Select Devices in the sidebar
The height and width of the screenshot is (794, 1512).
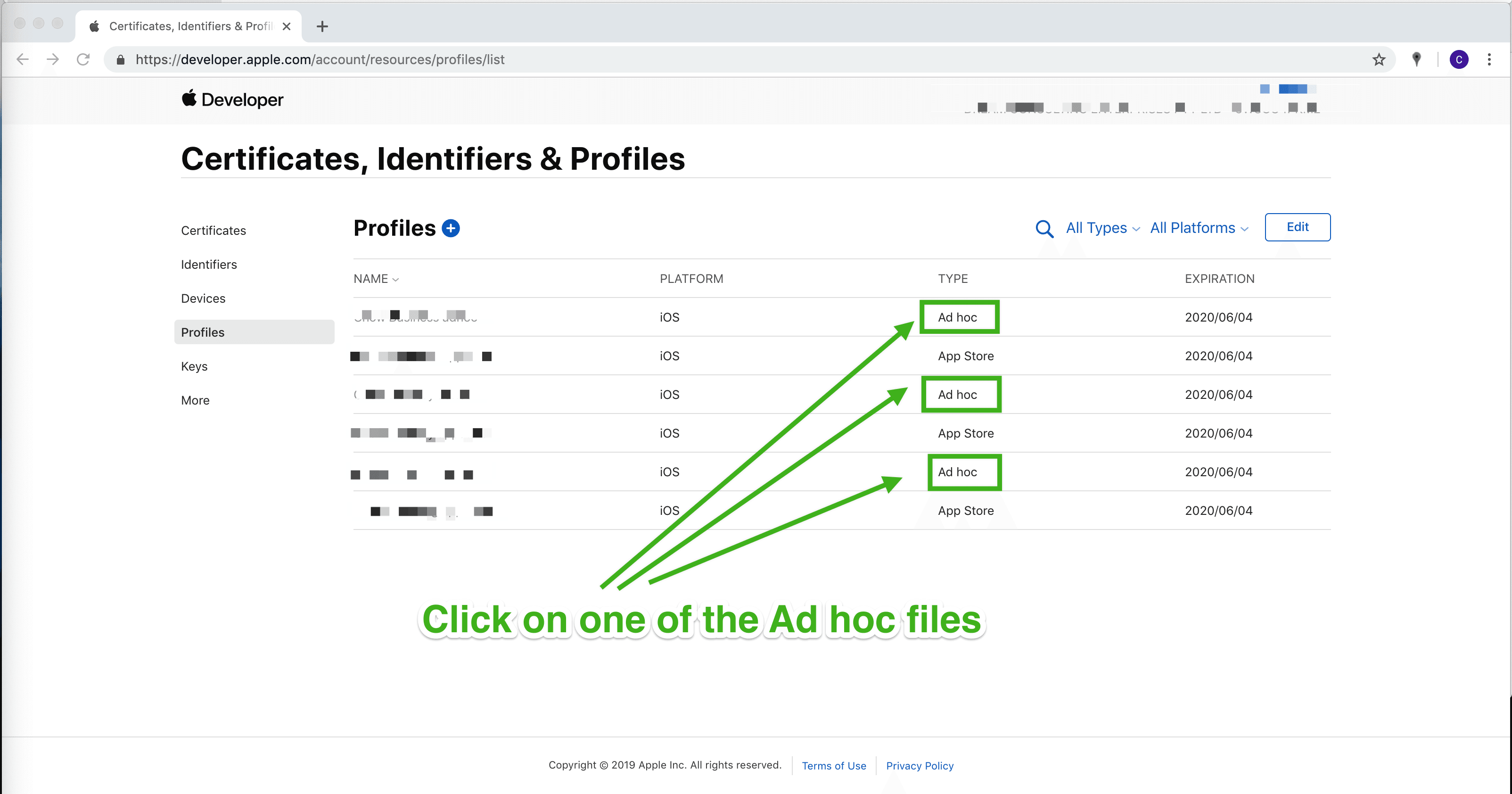tap(203, 298)
